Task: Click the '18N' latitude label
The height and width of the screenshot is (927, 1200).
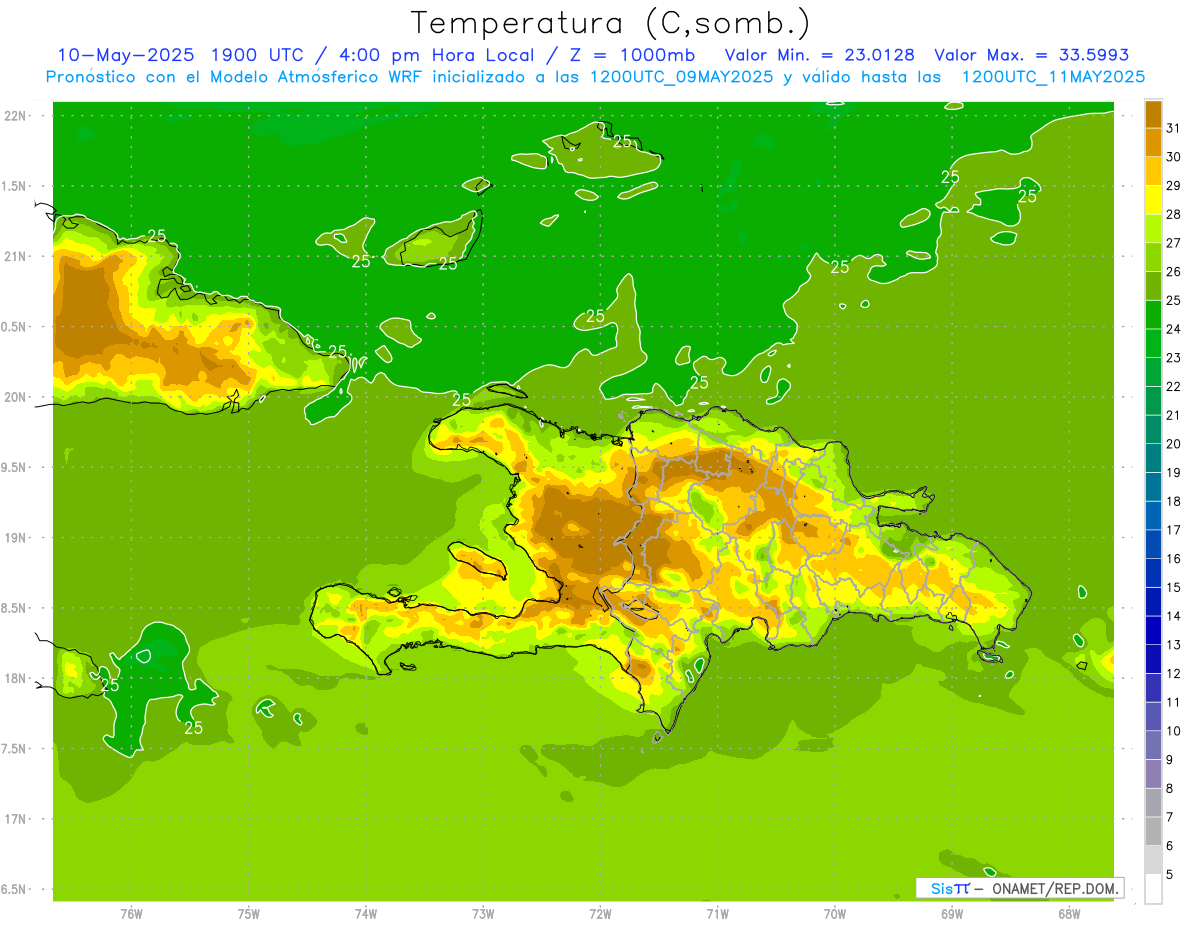Action: 15,678
